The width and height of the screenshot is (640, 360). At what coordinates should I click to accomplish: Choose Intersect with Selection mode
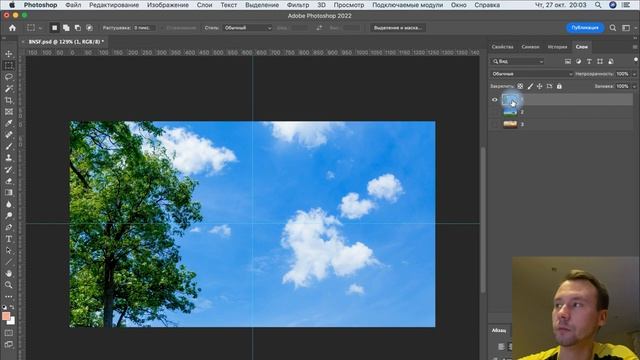[x=89, y=28]
